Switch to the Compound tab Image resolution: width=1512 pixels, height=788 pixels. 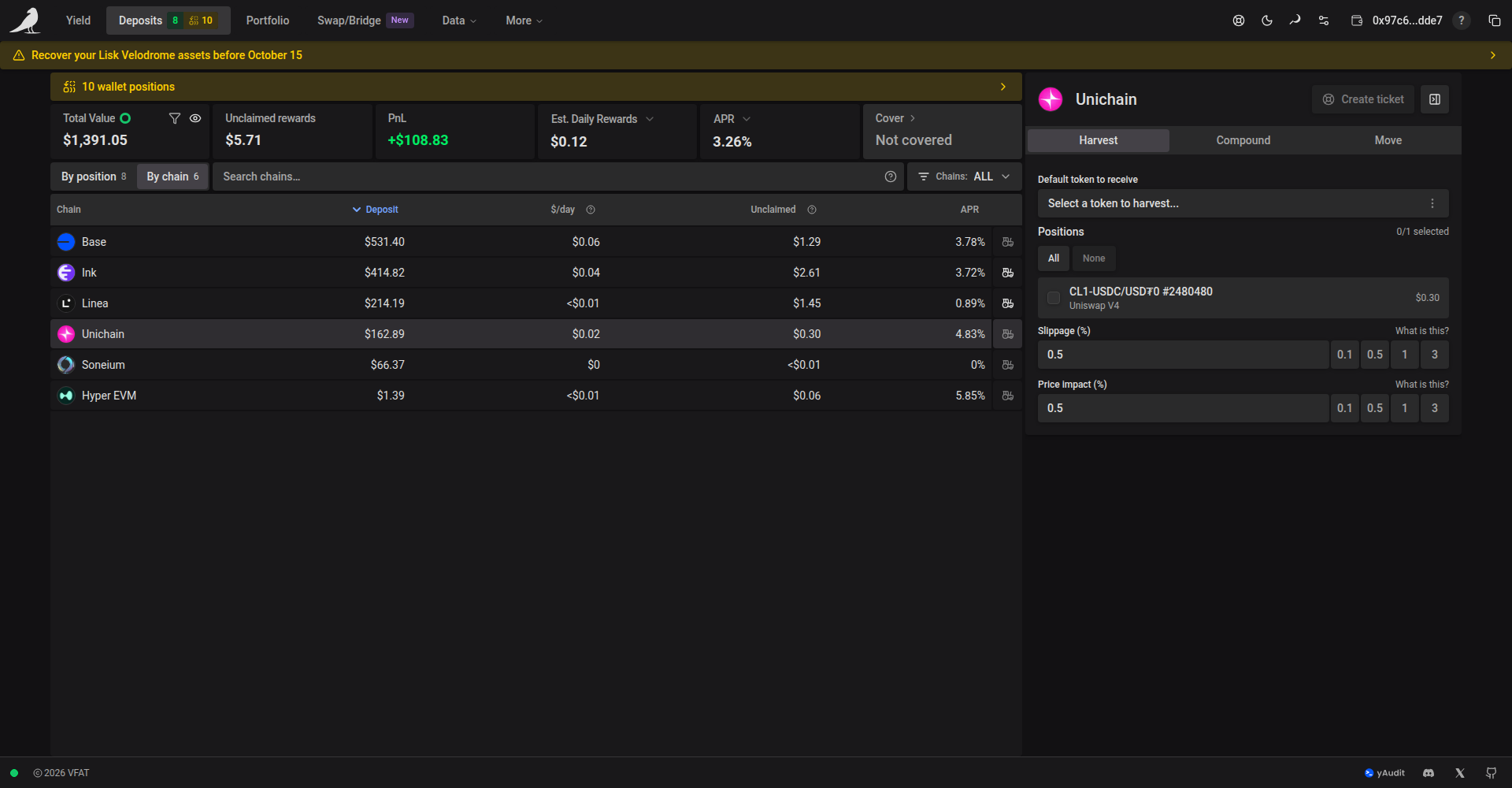pyautogui.click(x=1243, y=140)
